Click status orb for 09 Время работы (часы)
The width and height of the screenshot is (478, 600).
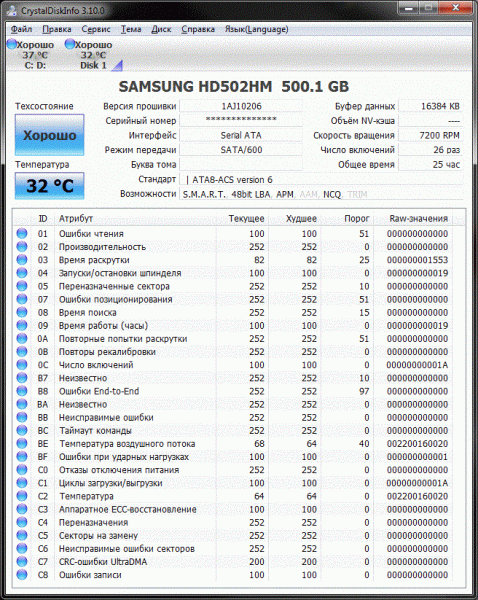(x=22, y=325)
